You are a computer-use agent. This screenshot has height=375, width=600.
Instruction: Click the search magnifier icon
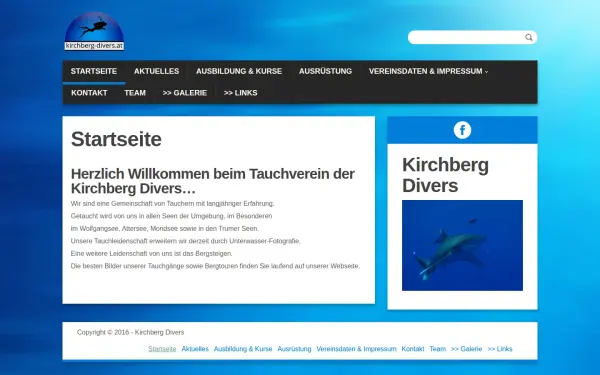click(x=529, y=38)
